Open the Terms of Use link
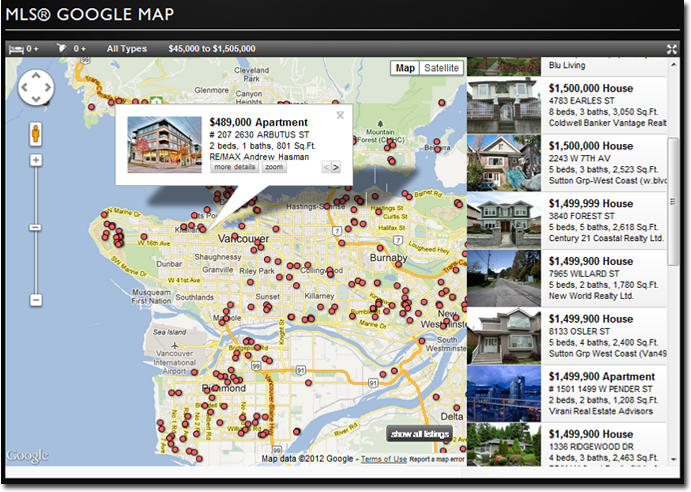This screenshot has width=691, height=492. [x=383, y=459]
